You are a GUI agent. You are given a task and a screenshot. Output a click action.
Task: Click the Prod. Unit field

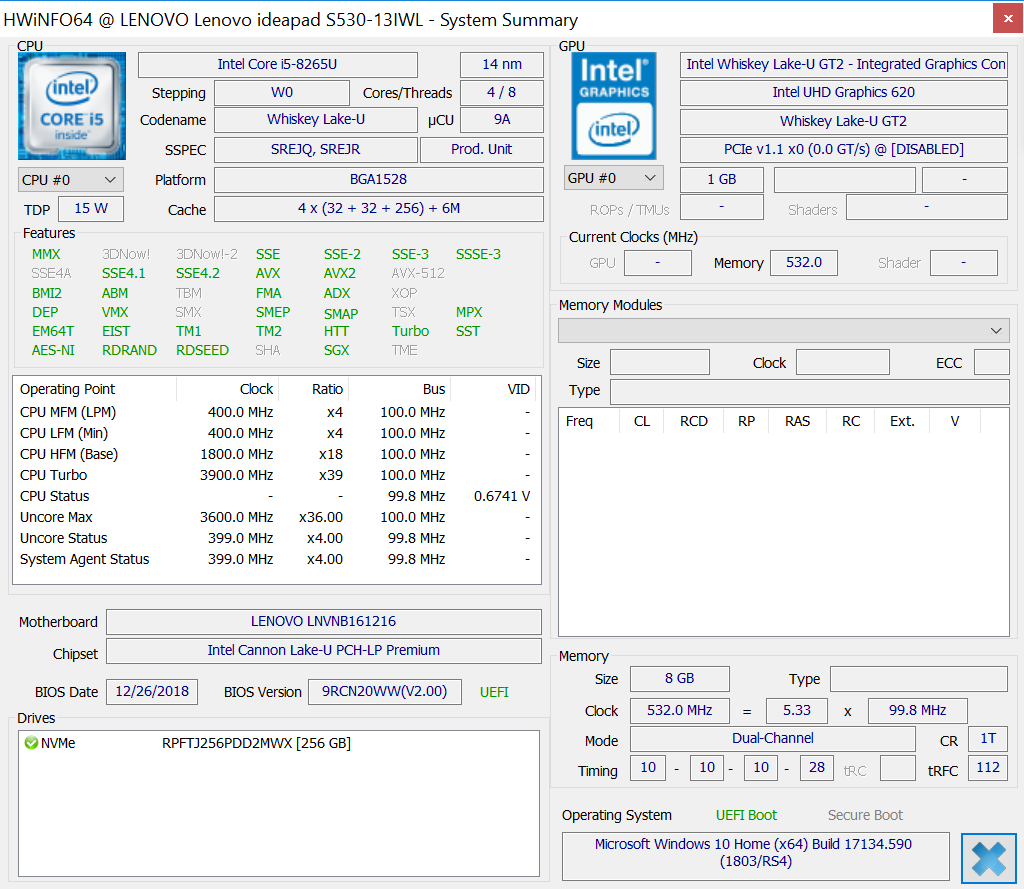[x=482, y=150]
